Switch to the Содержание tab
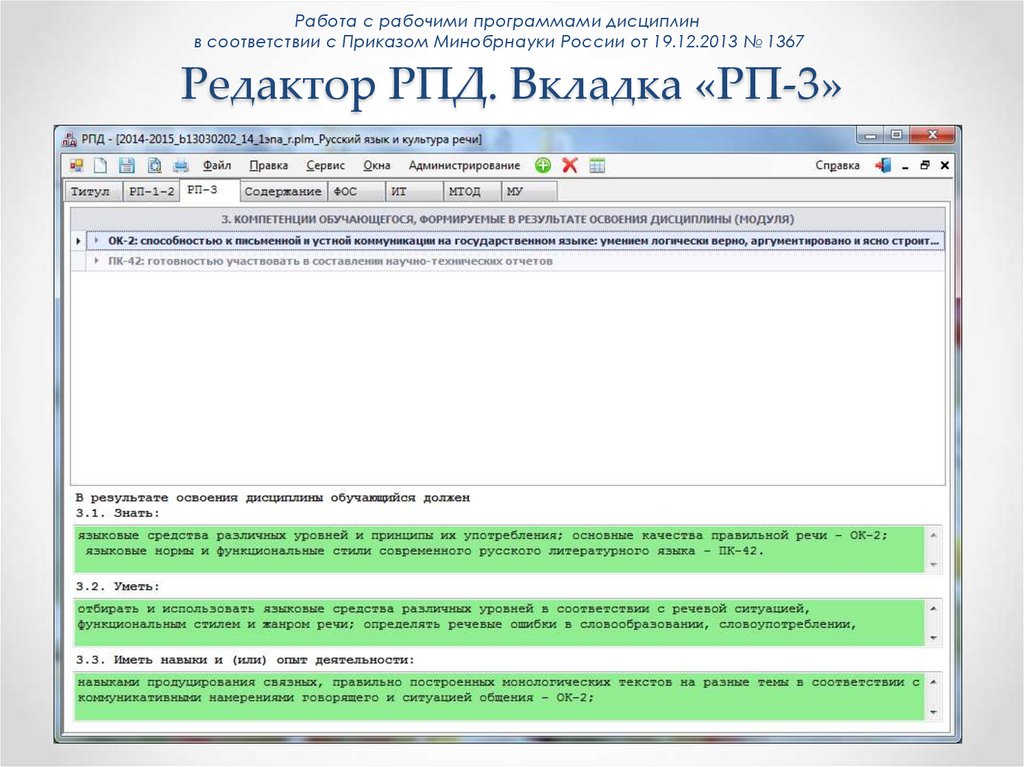Screen dimensions: 1024x767 coord(284,190)
